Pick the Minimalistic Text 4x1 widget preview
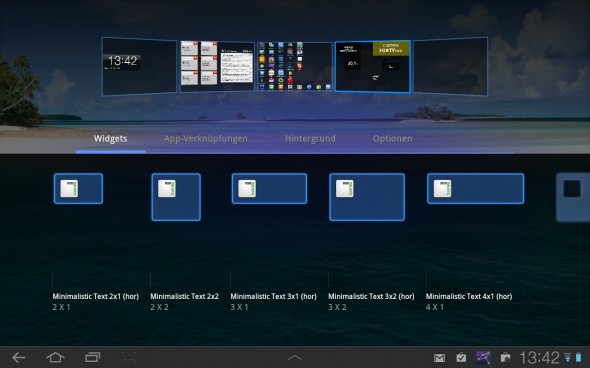The image size is (590, 368). [476, 189]
